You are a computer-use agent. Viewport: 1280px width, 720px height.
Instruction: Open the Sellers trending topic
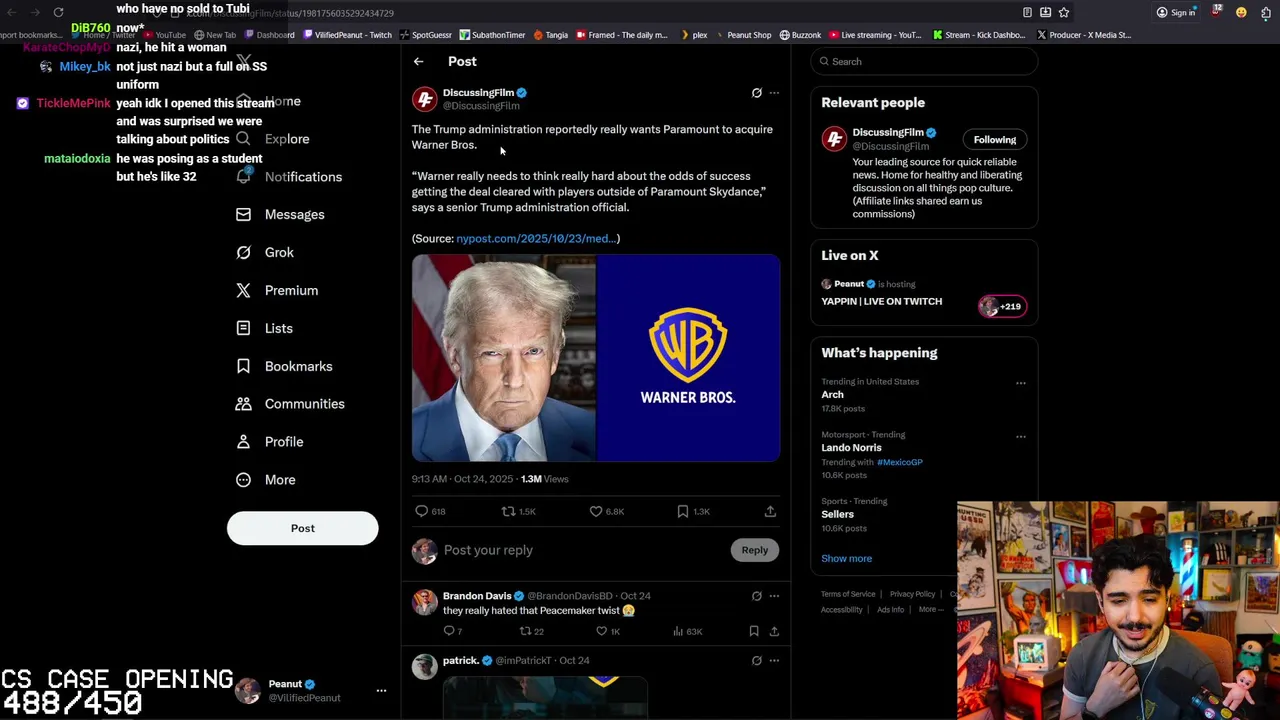pos(837,514)
